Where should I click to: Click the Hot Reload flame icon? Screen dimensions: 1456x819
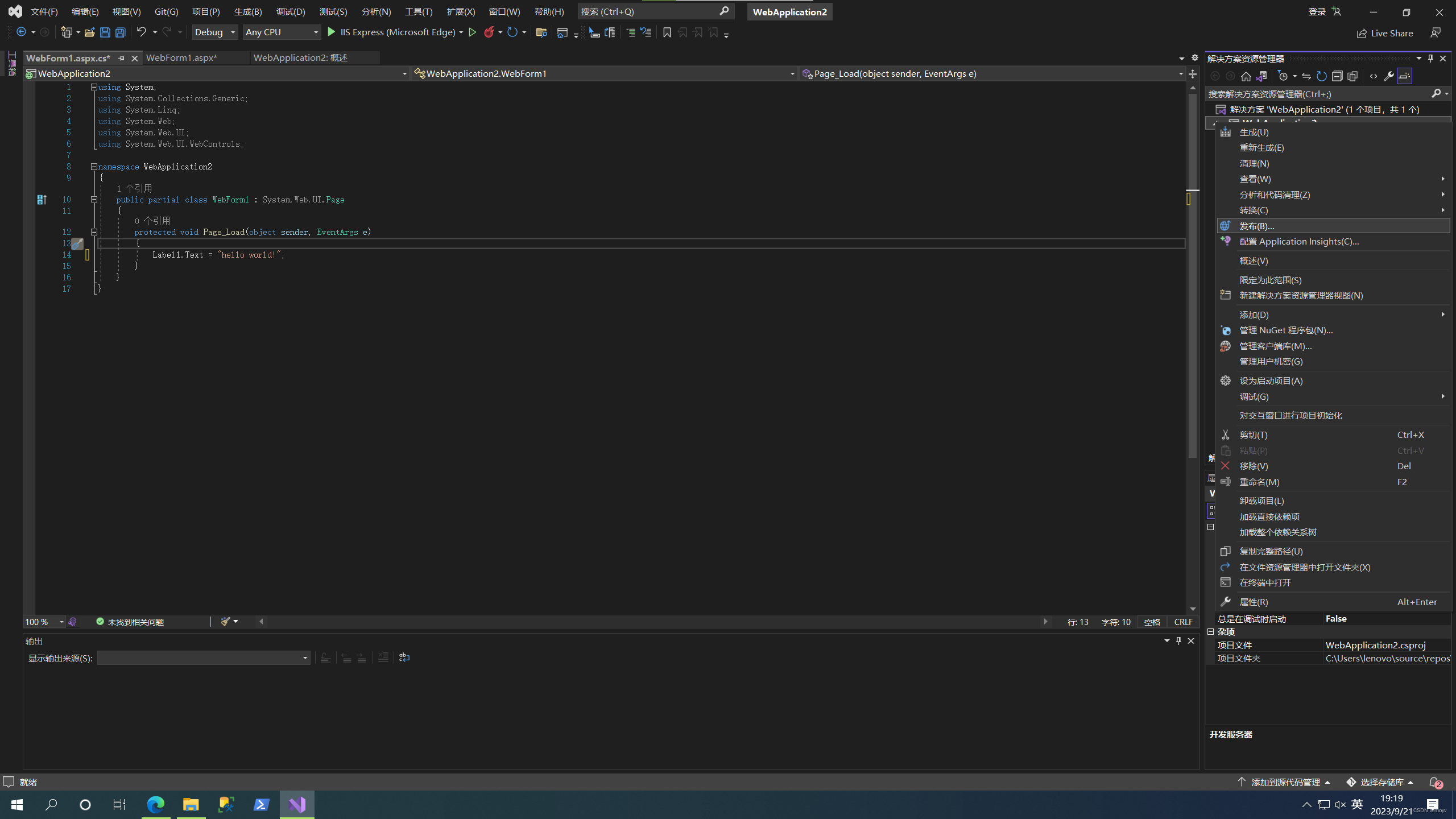click(x=489, y=32)
